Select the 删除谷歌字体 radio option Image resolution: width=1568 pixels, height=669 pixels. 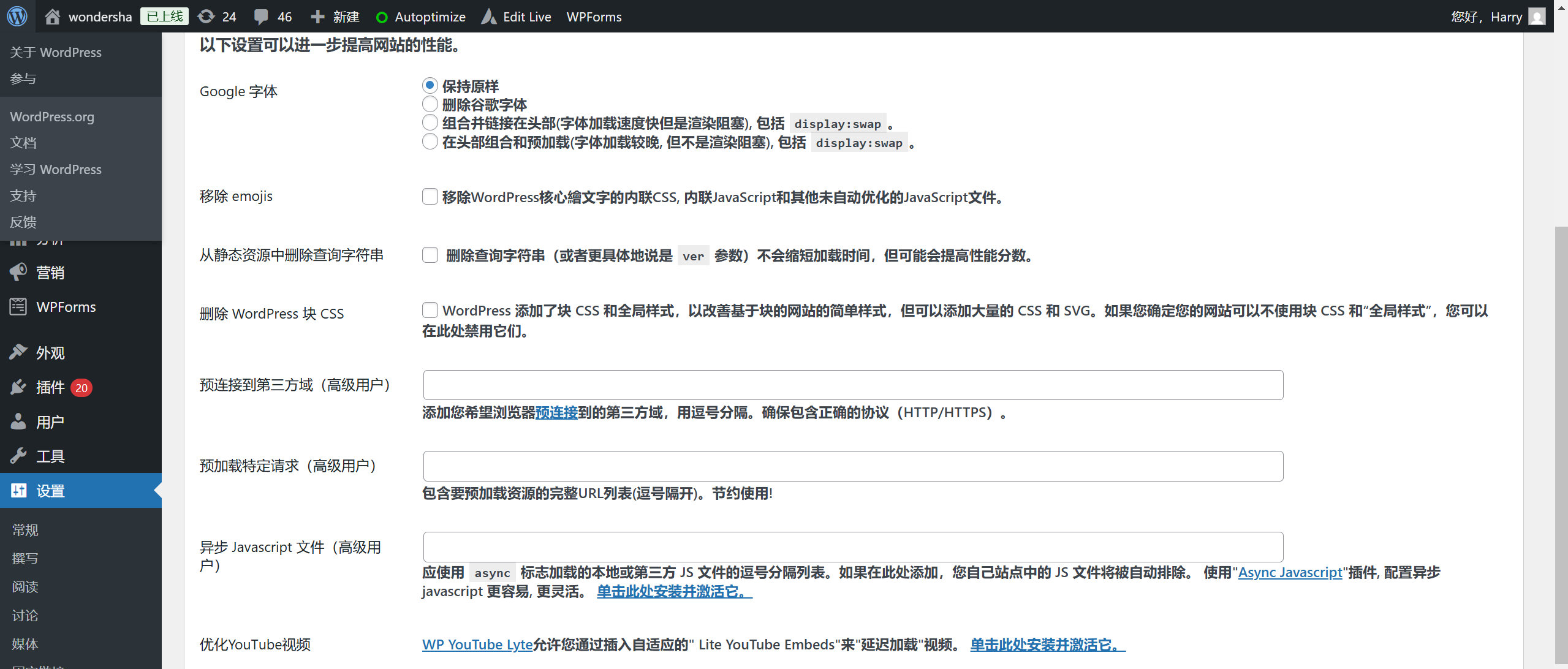(x=430, y=104)
